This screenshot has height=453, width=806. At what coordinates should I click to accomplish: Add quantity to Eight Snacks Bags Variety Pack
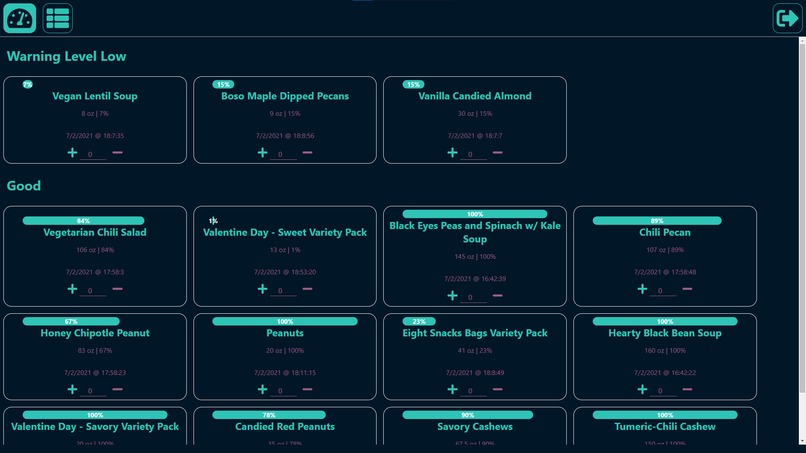(x=452, y=390)
